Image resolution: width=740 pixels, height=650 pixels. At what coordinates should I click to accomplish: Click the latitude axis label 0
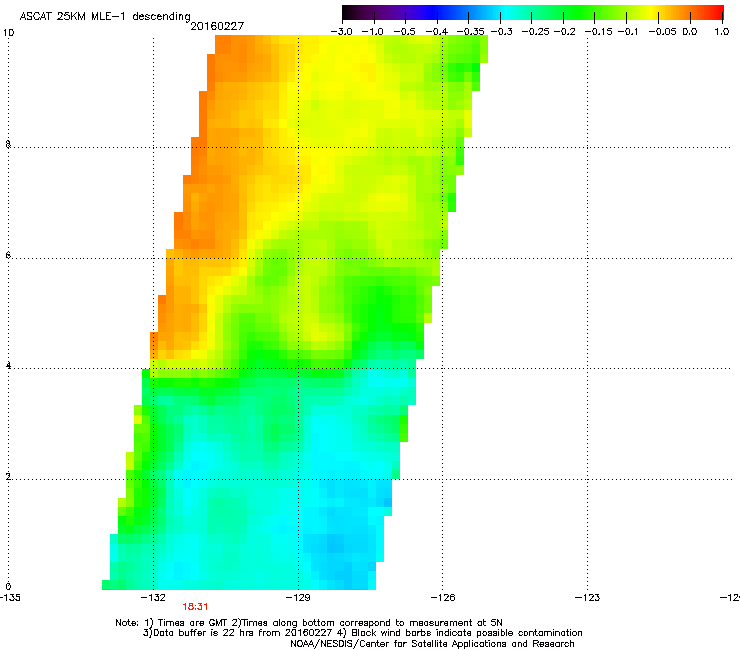(8, 587)
